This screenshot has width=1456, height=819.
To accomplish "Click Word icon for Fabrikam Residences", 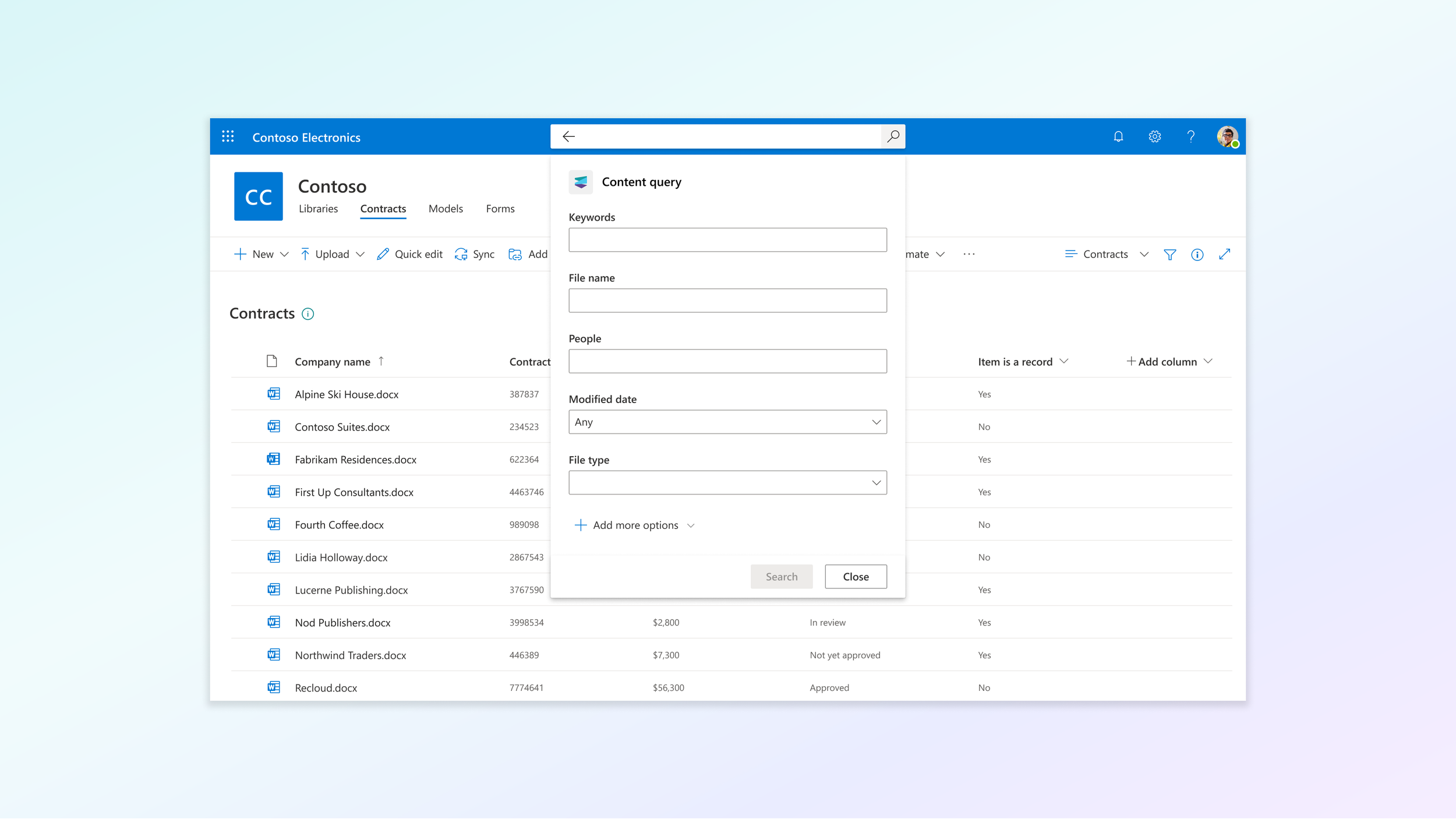I will pyautogui.click(x=274, y=459).
